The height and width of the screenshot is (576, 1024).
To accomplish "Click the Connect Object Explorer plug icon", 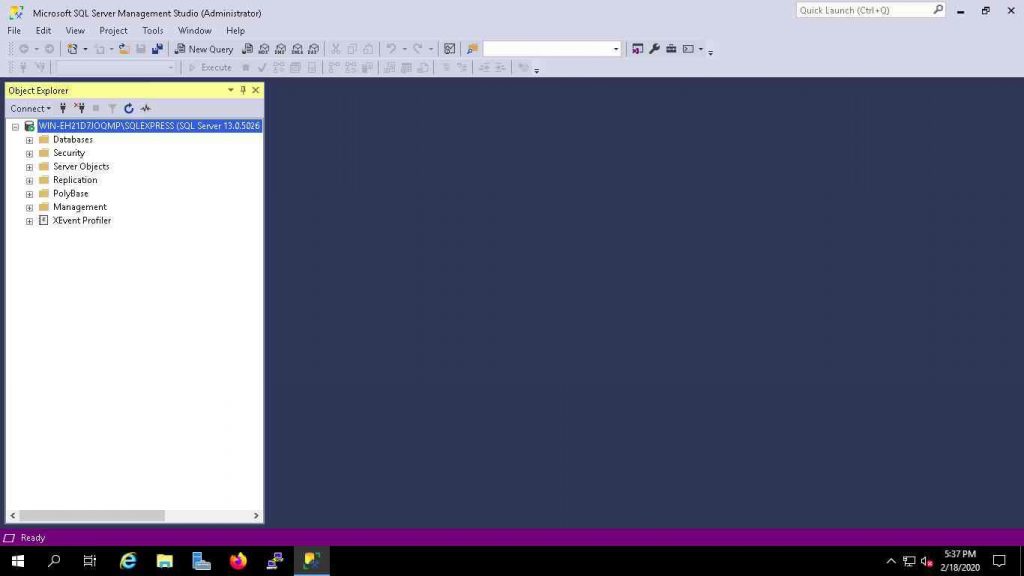I will pyautogui.click(x=63, y=108).
